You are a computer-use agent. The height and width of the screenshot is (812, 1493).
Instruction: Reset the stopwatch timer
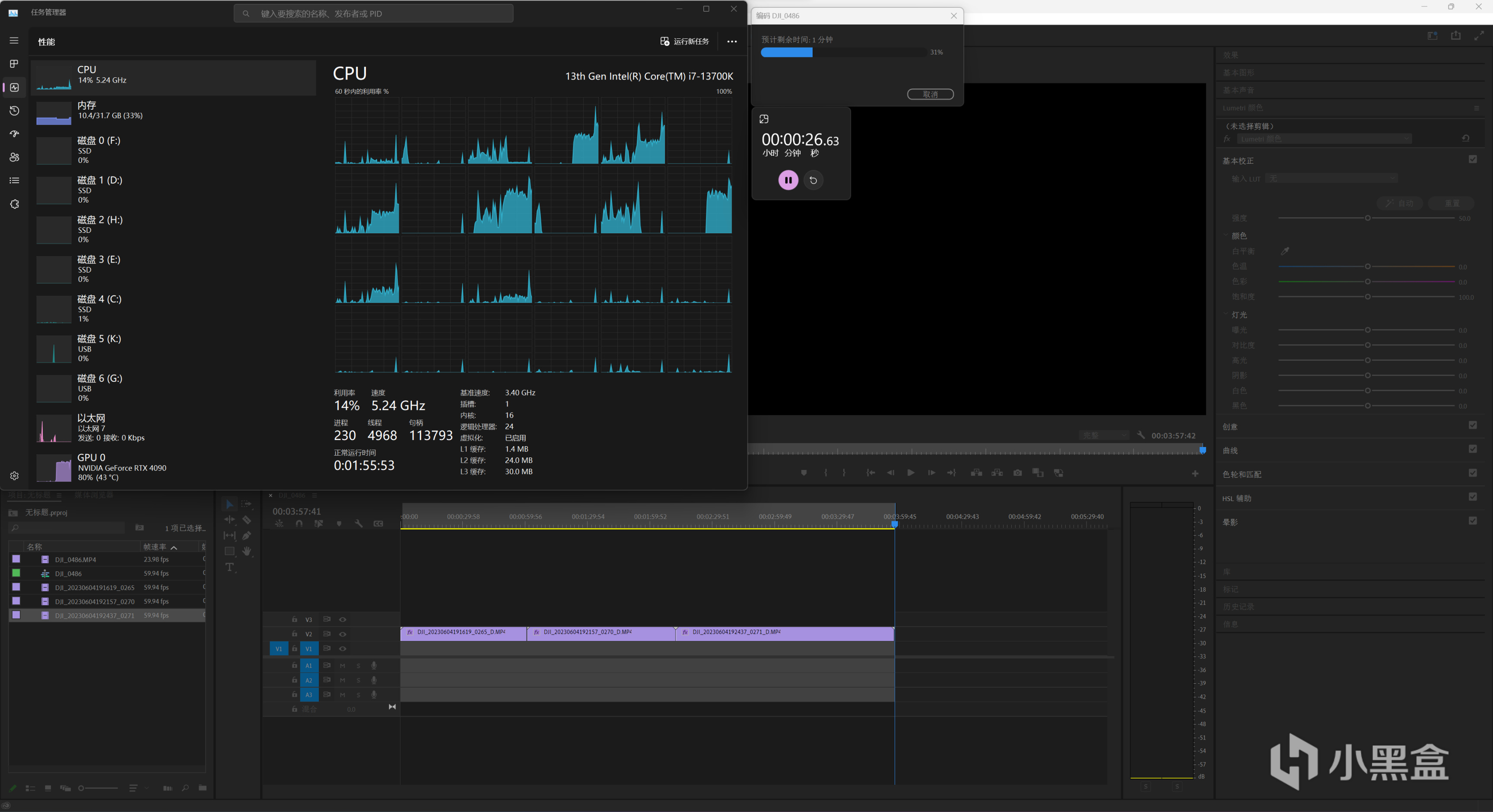pyautogui.click(x=813, y=180)
